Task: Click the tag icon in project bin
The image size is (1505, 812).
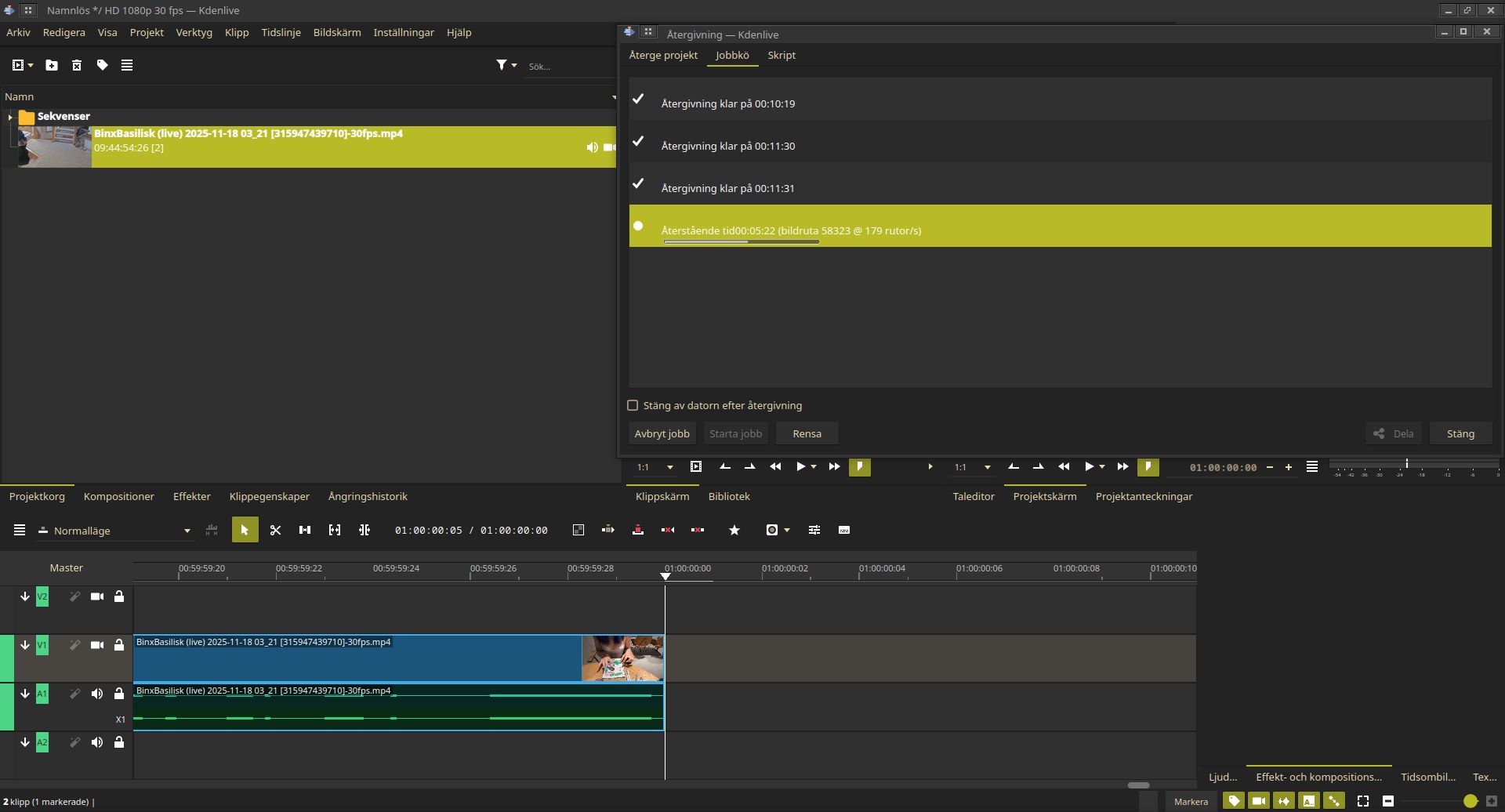Action: coord(102,65)
